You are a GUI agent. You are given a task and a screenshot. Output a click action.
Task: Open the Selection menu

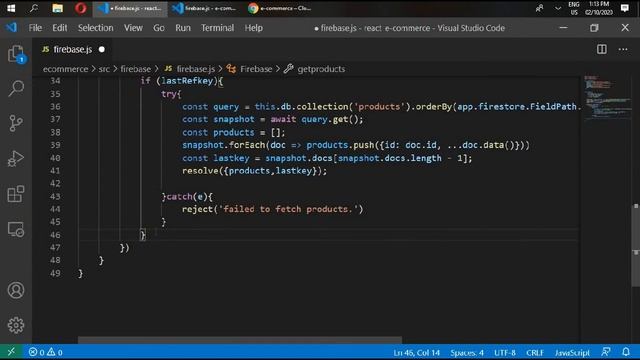point(96,28)
